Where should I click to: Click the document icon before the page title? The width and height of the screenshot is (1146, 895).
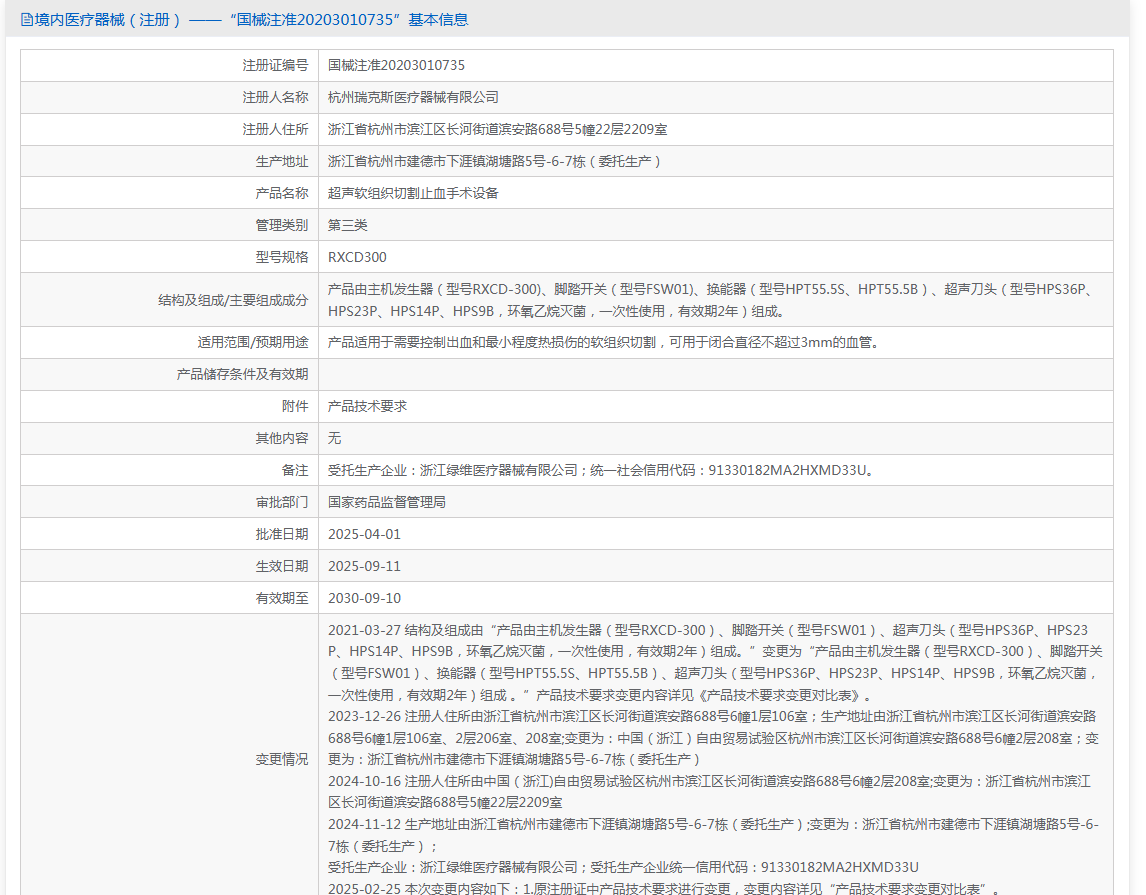27,19
